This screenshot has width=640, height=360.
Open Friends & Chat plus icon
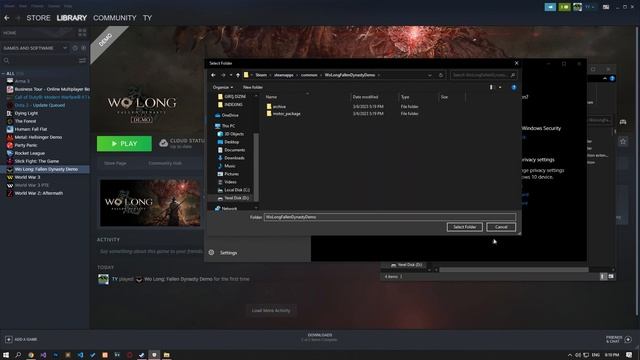pos(629,339)
